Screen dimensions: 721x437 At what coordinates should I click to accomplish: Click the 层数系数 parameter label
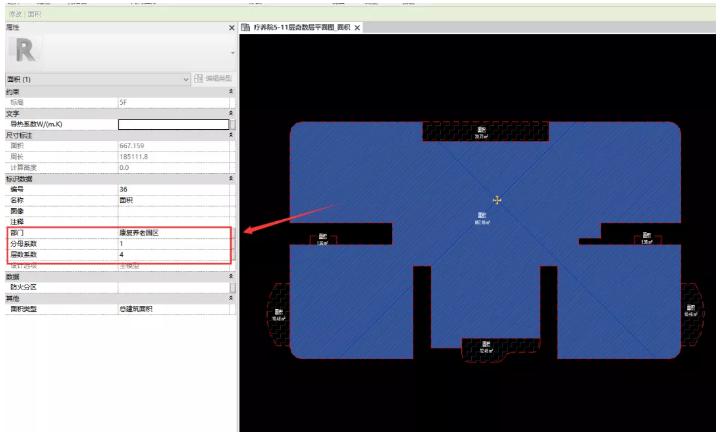[23, 254]
